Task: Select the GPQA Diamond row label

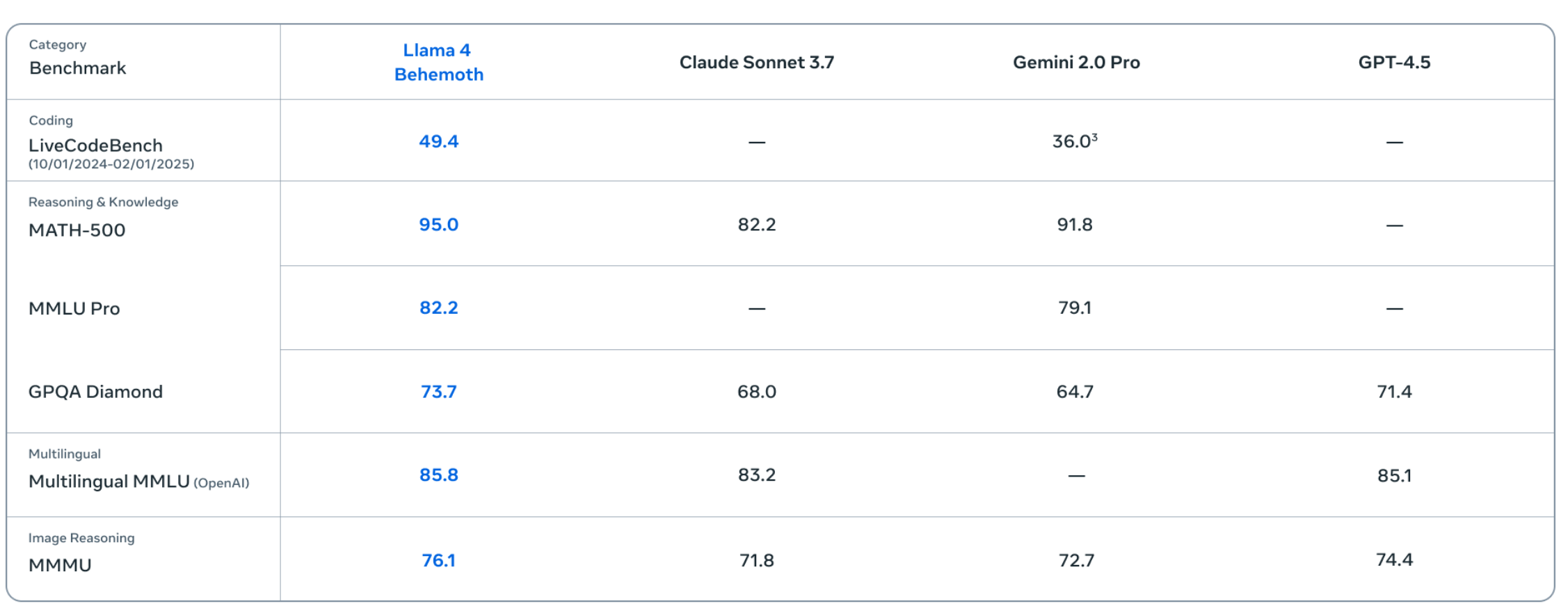Action: 95,392
